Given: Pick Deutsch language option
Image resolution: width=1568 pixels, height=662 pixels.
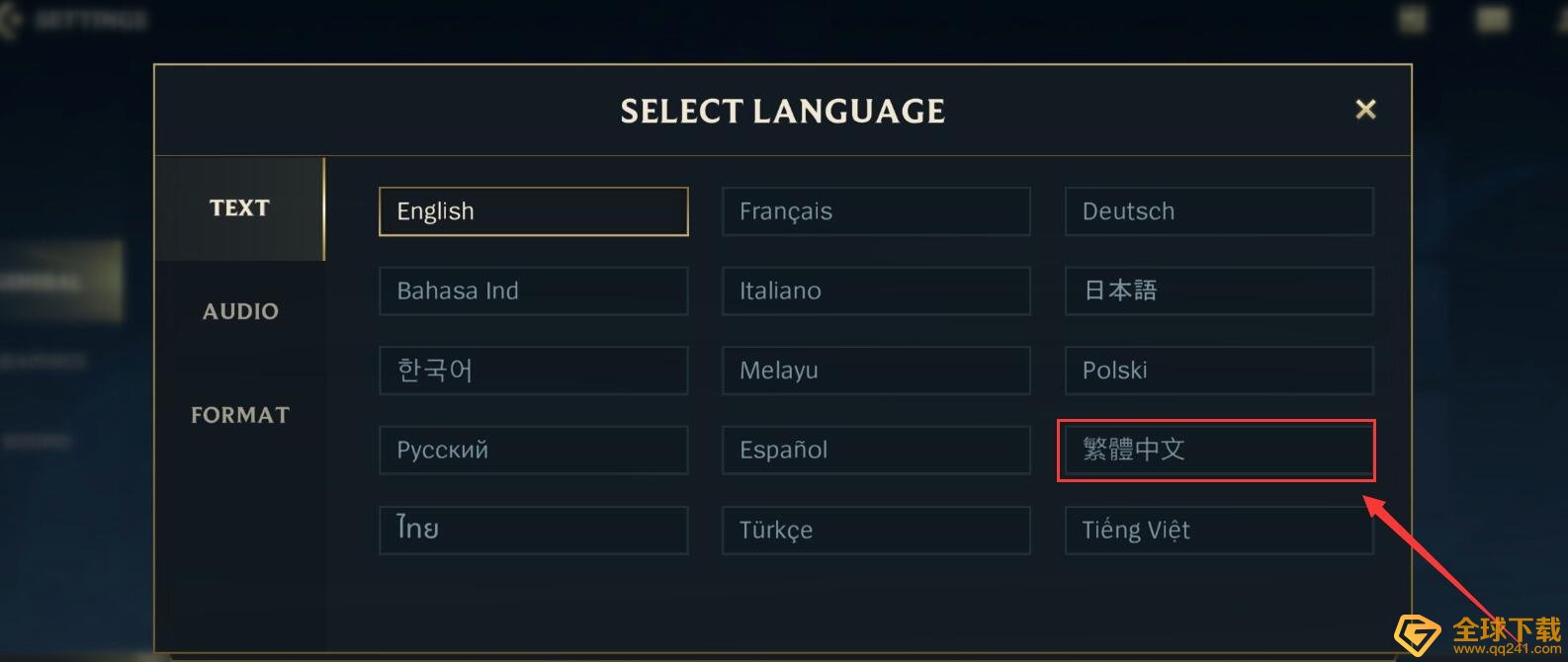Looking at the screenshot, I should pos(1219,211).
